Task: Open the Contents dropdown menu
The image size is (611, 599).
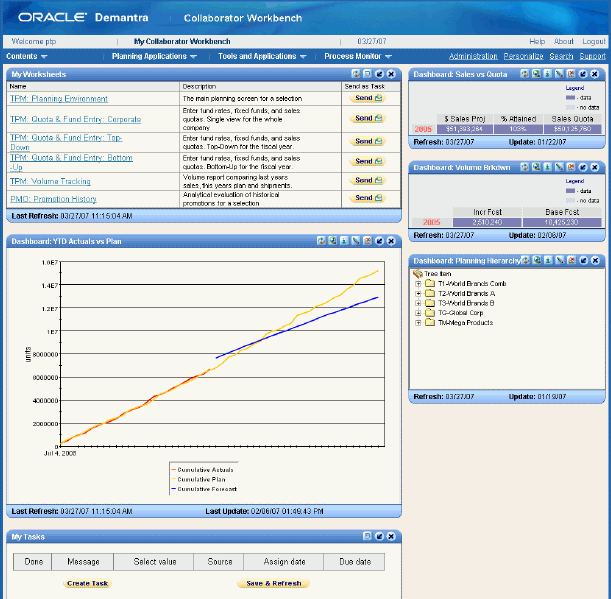Action: (x=26, y=56)
